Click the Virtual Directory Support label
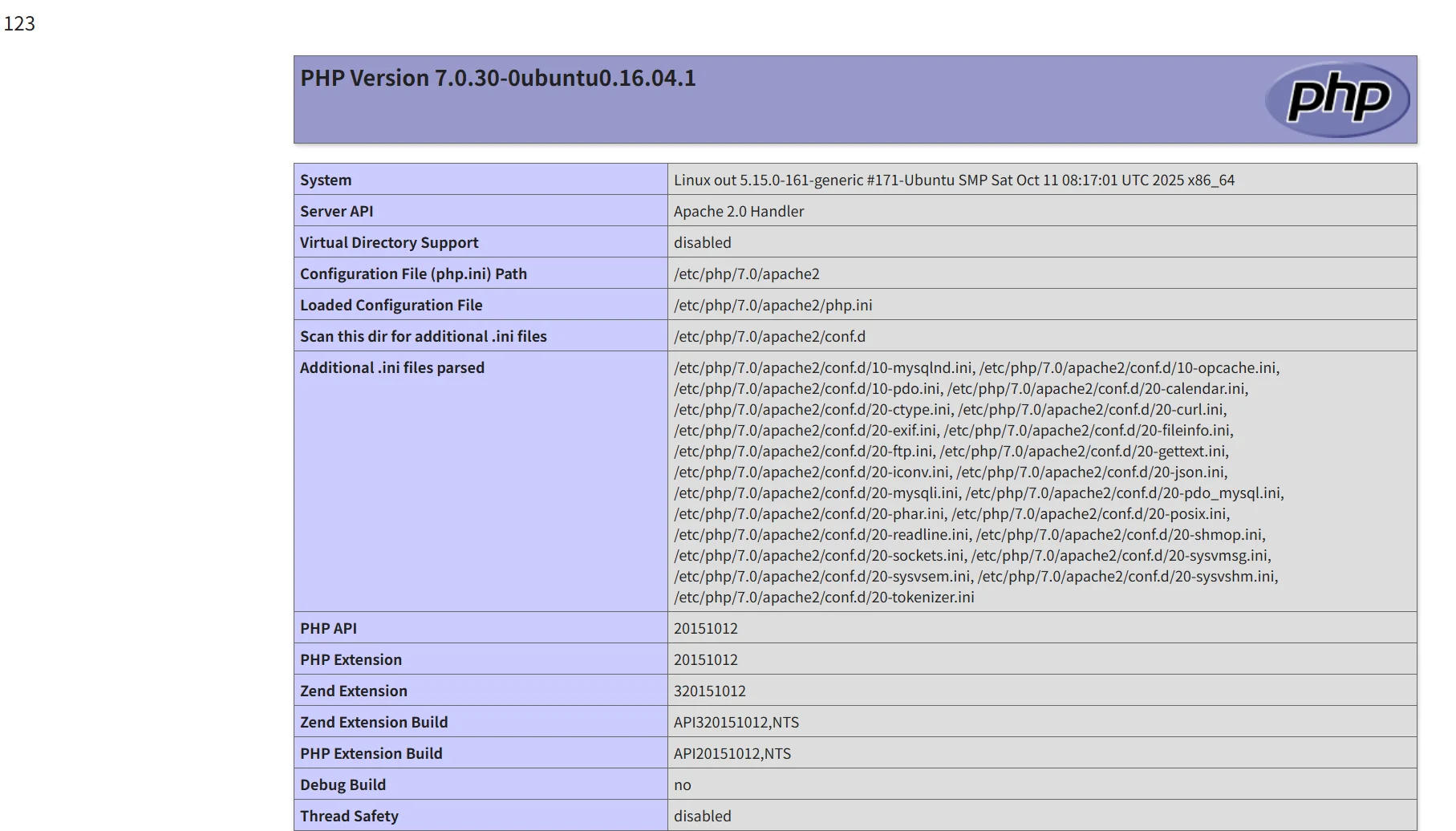 click(389, 242)
